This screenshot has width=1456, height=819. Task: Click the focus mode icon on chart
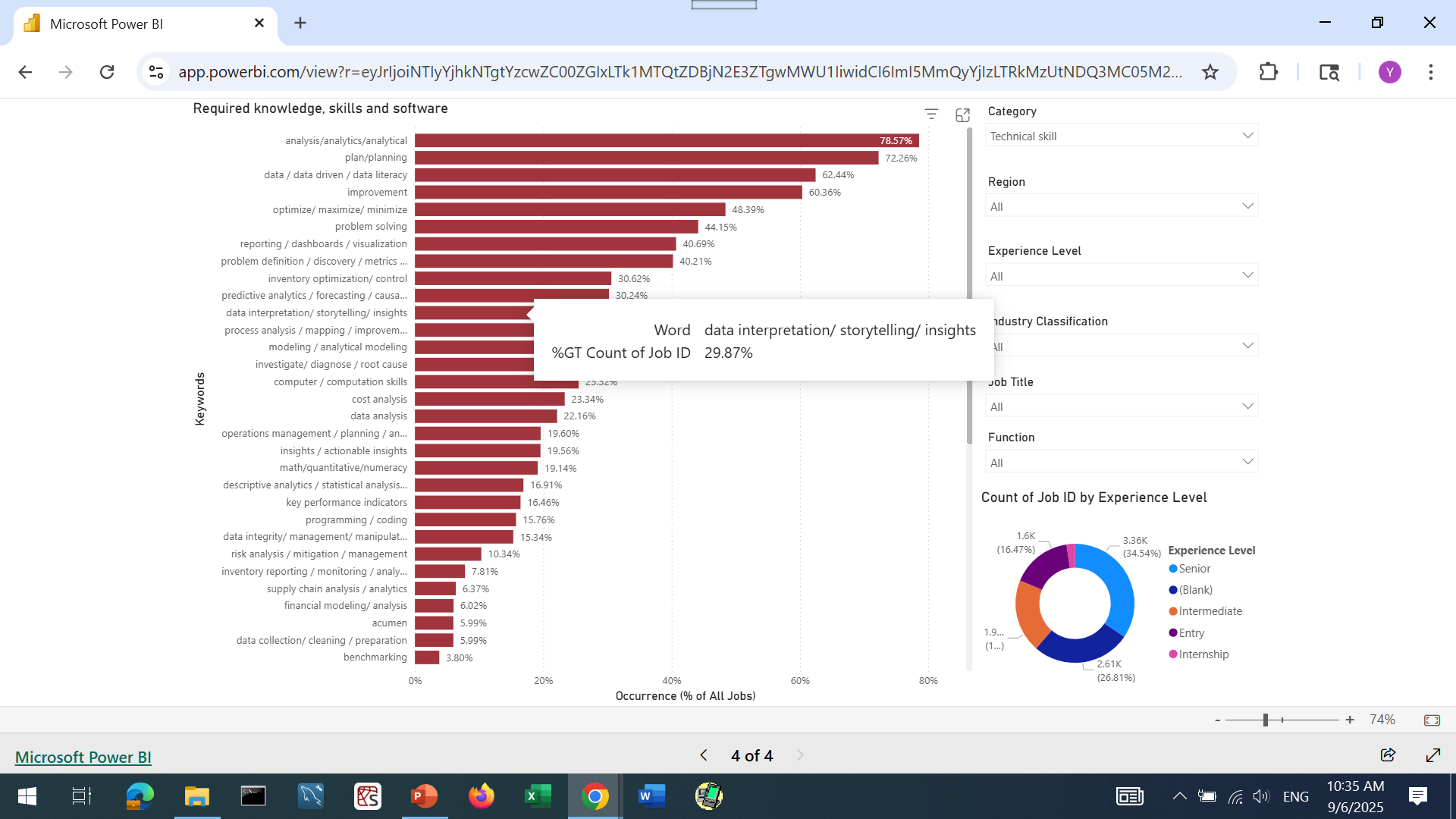tap(962, 115)
